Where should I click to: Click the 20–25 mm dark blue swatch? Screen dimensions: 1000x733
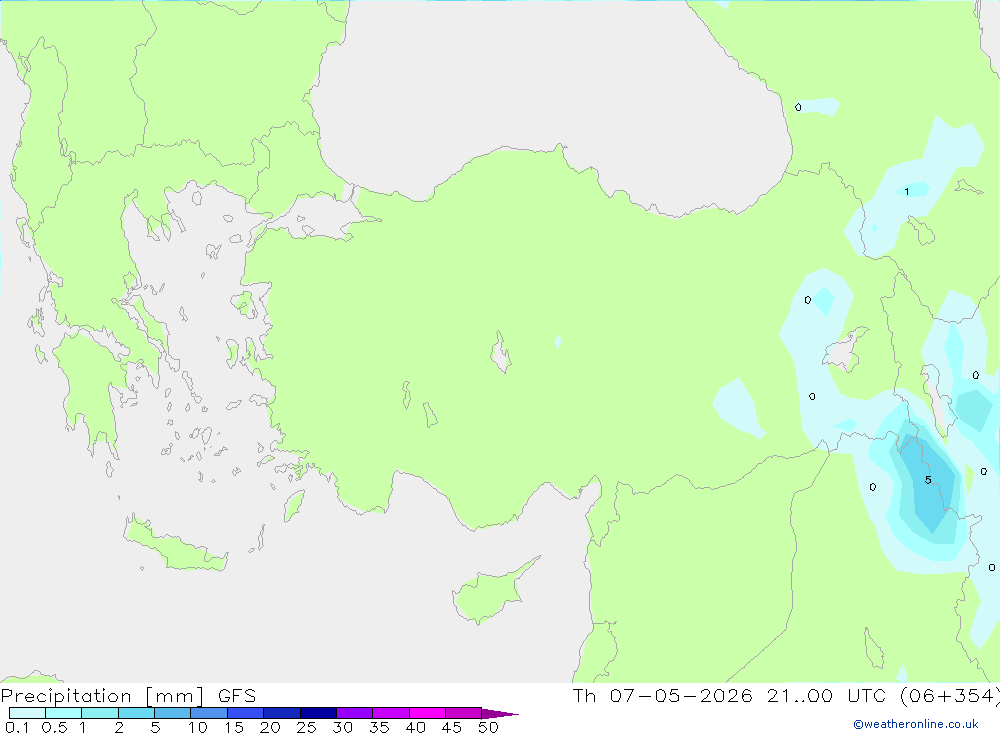282,713
